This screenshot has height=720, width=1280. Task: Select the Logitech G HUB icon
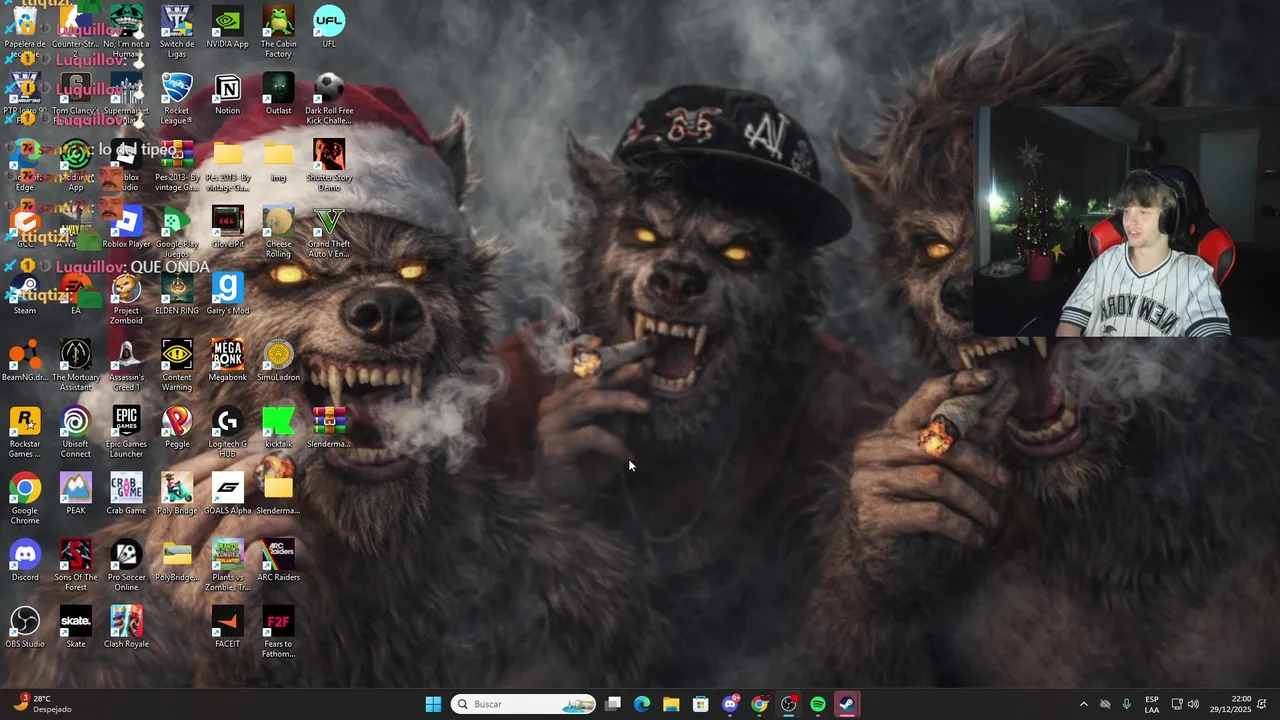[227, 432]
